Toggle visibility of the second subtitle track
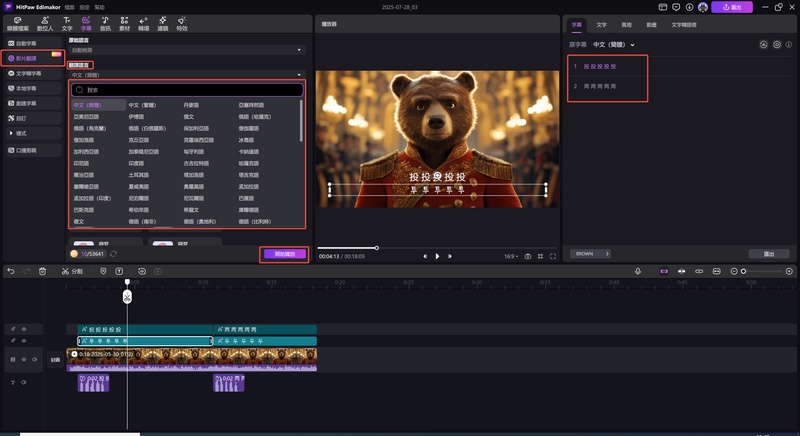The width and height of the screenshot is (800, 436). [23, 341]
